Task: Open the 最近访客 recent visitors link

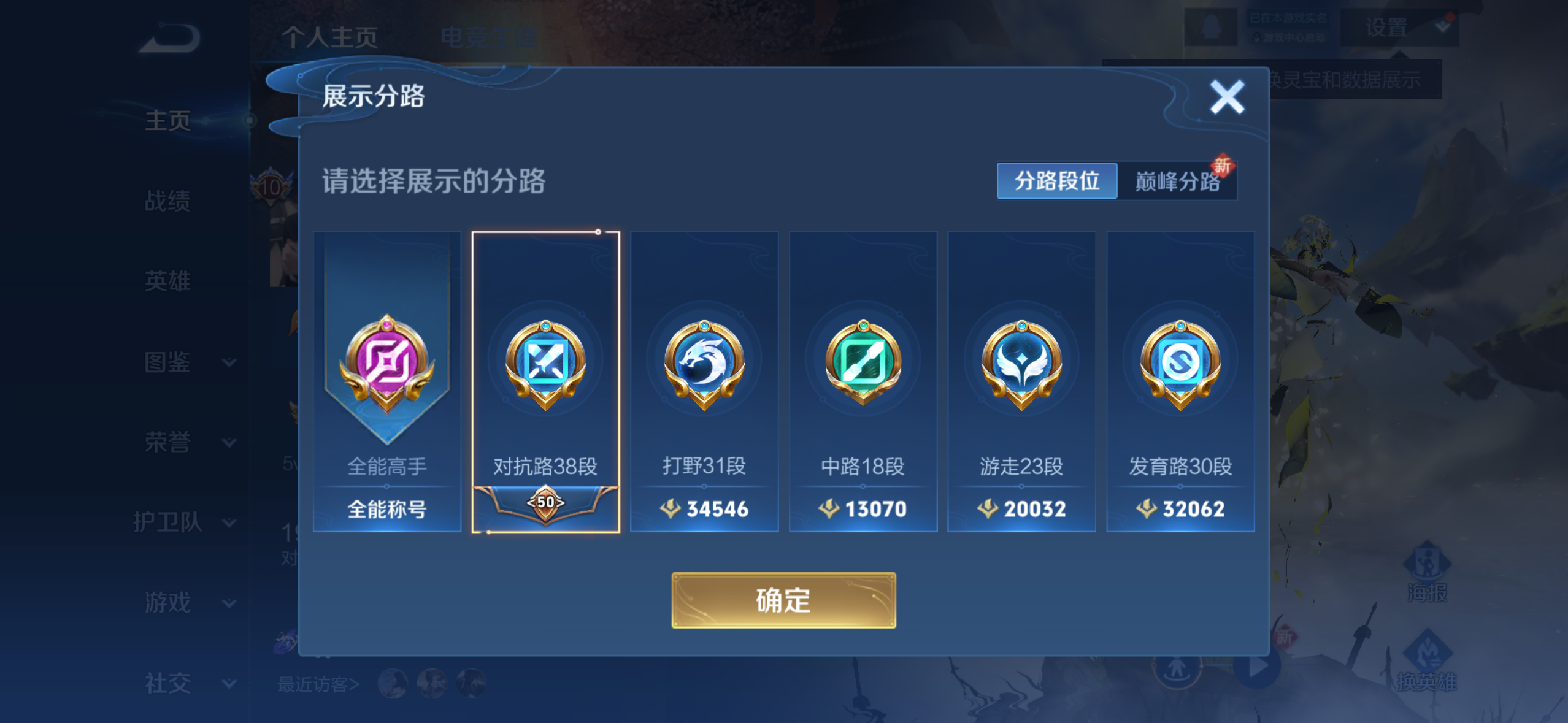Action: [x=318, y=684]
